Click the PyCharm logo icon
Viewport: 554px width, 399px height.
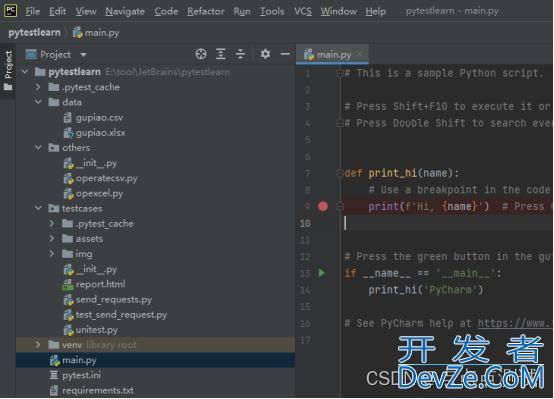point(10,11)
